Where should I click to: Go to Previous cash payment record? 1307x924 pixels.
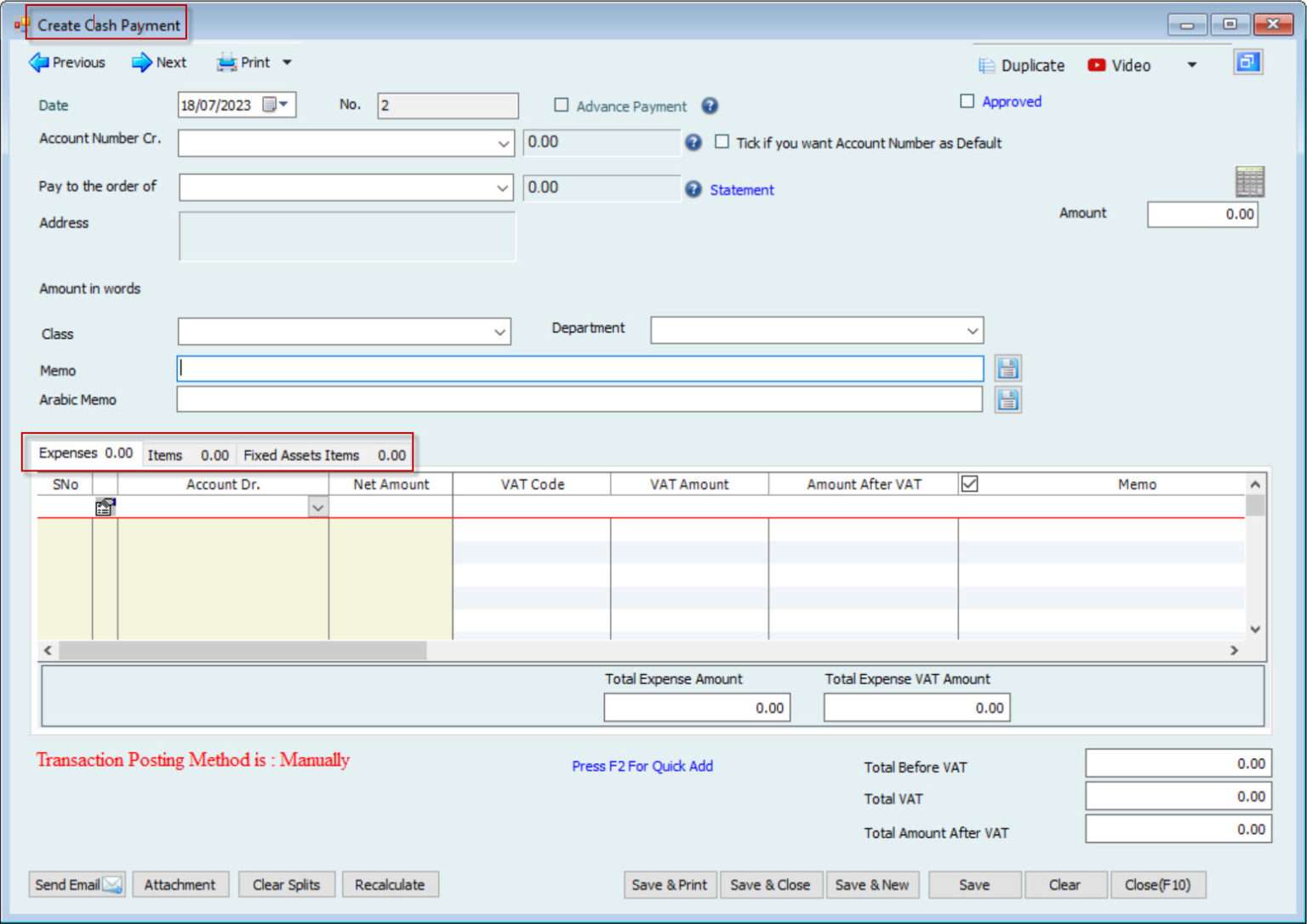(x=67, y=62)
